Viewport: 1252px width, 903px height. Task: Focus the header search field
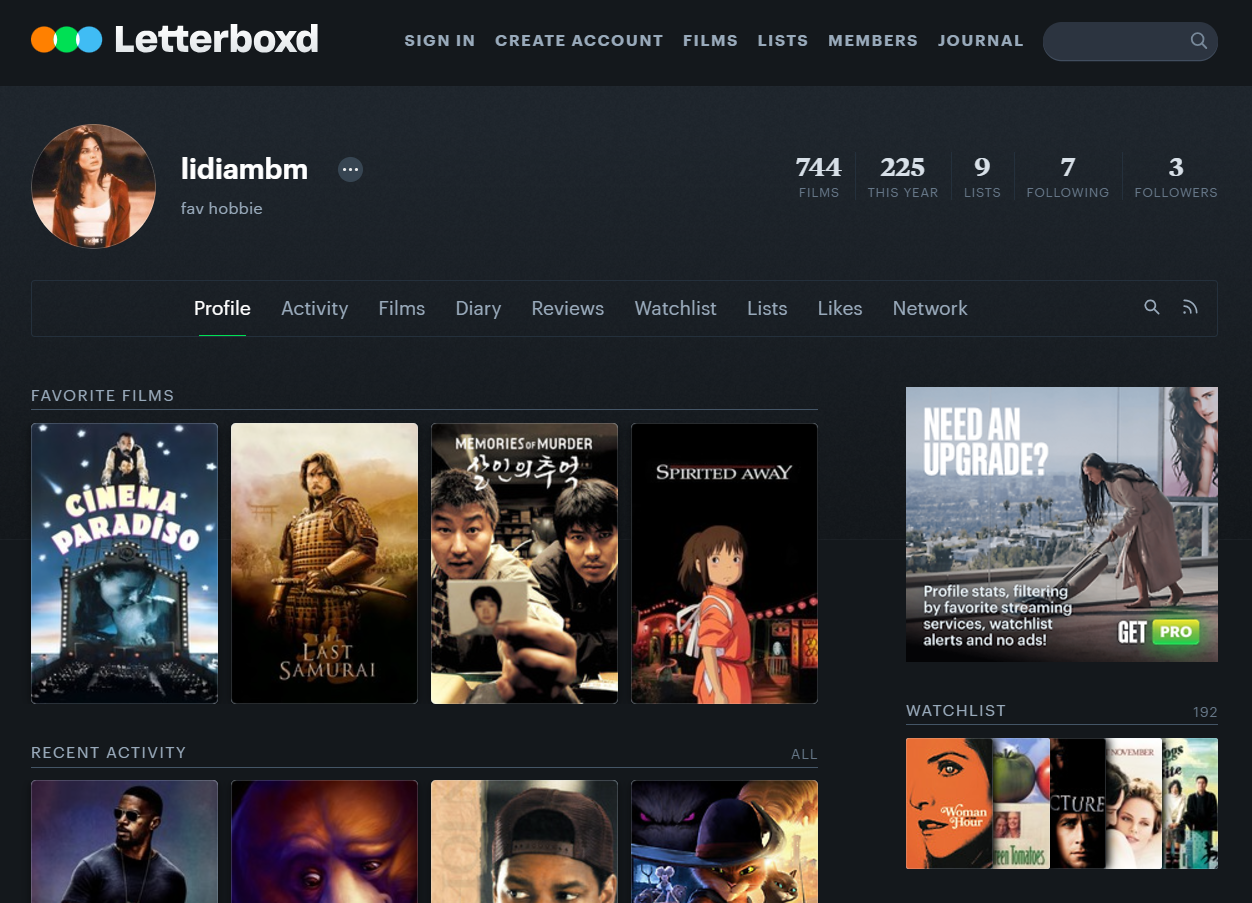coord(1130,42)
